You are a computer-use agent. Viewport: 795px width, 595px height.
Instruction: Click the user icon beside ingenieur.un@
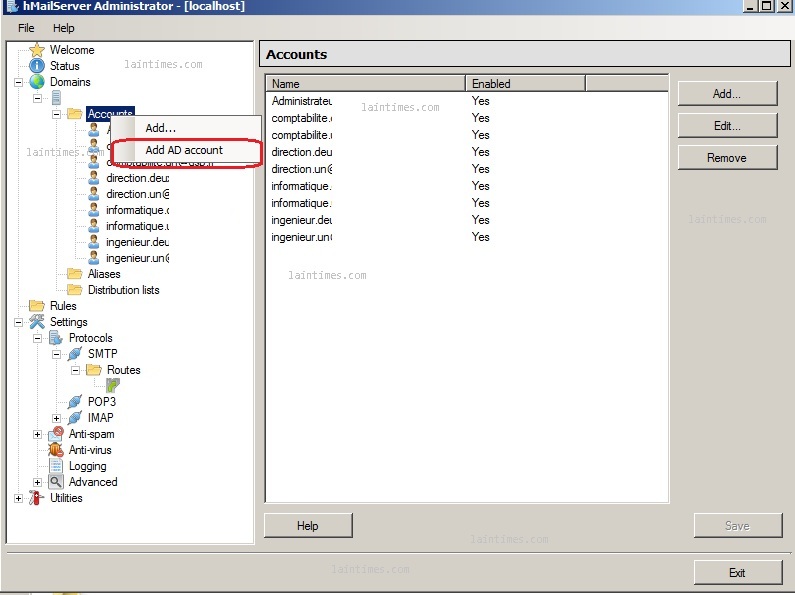pos(94,258)
